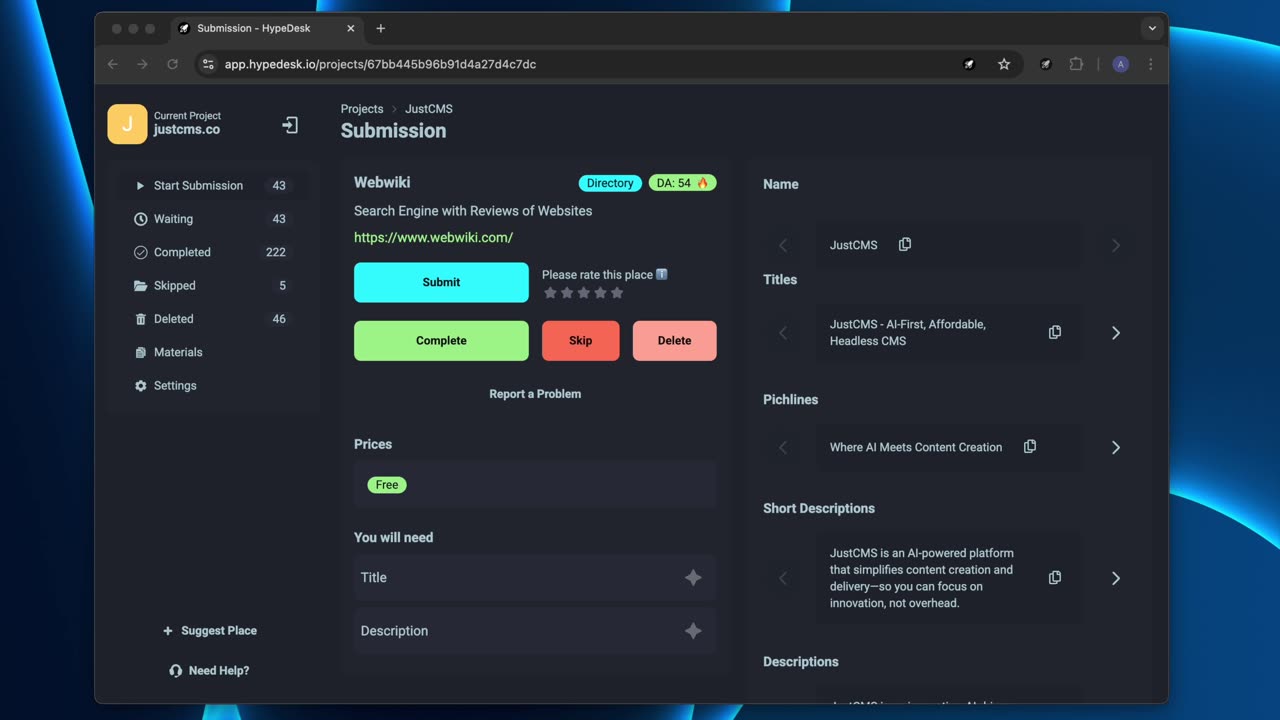Open the Skipped list
1280x720 pixels.
click(x=214, y=285)
